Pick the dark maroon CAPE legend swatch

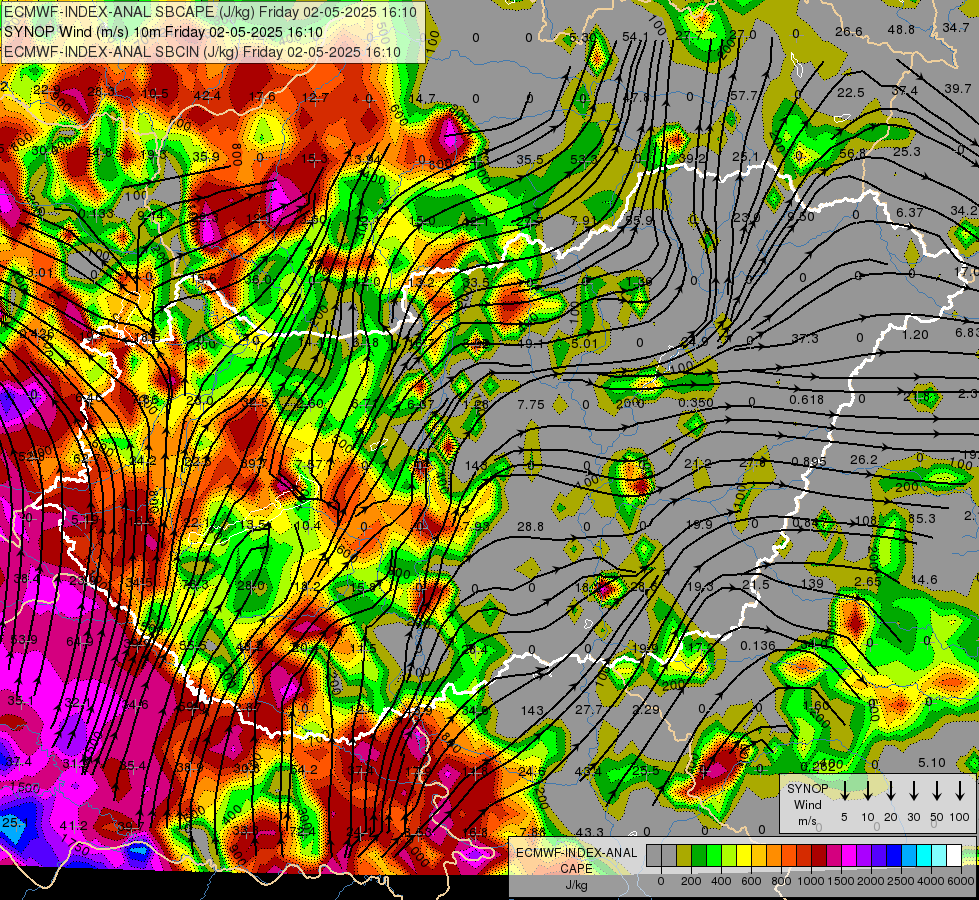tap(819, 856)
